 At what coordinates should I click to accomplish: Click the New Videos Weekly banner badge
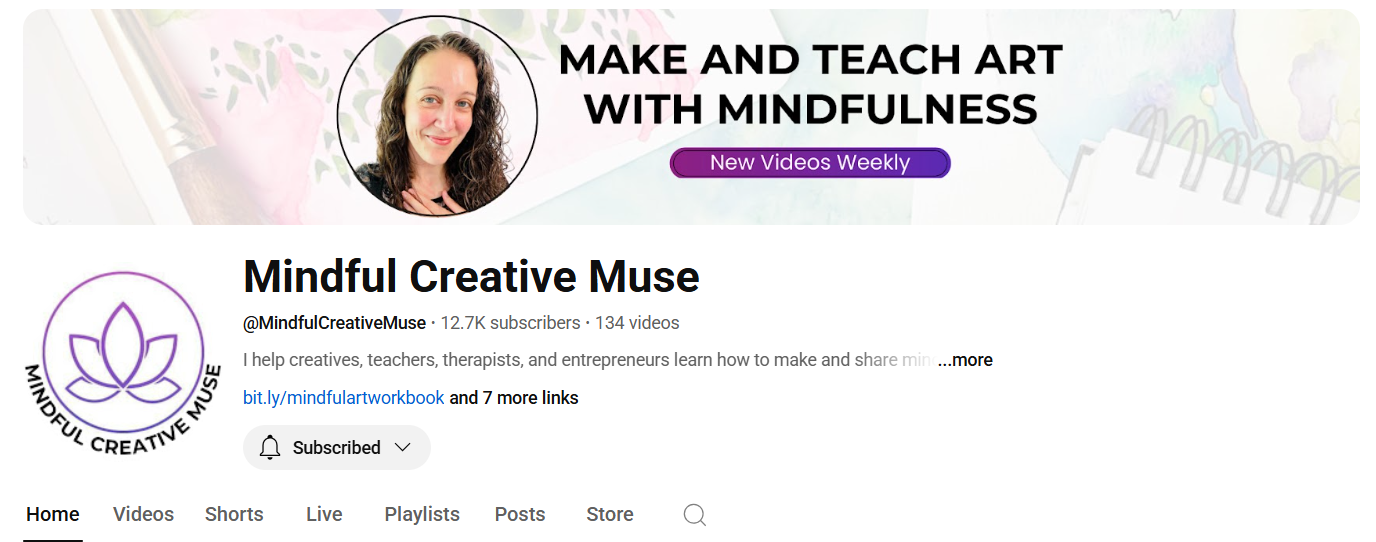point(810,163)
